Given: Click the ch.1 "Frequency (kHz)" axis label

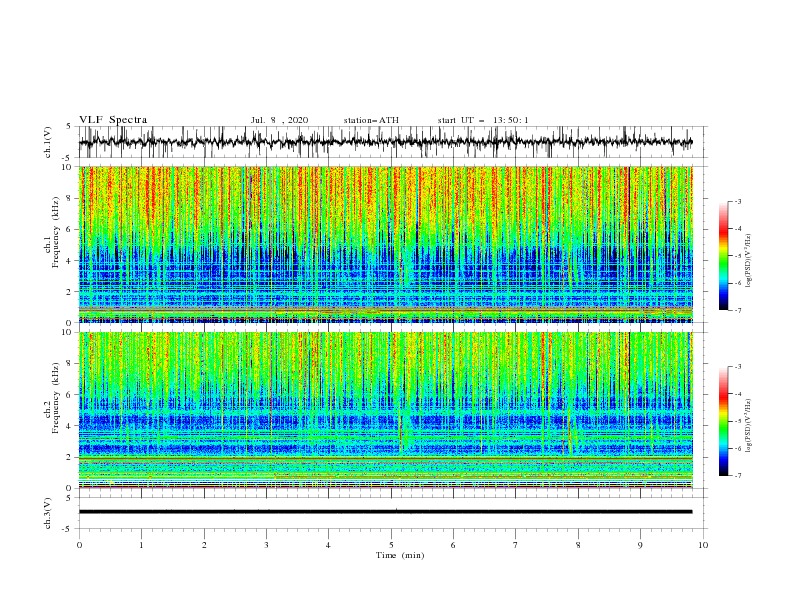Looking at the screenshot, I should (x=55, y=233).
